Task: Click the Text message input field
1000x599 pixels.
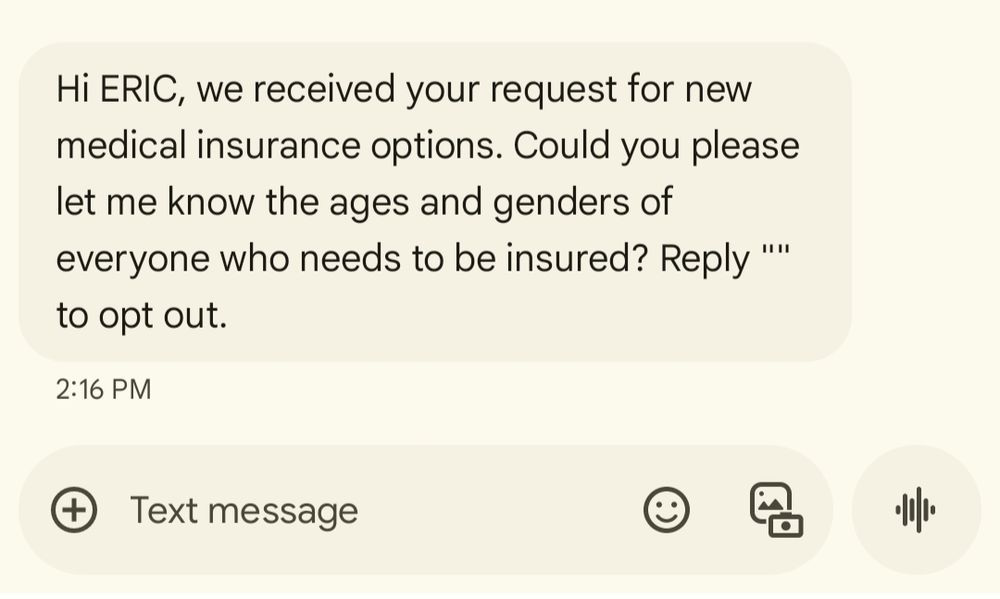Action: (245, 510)
